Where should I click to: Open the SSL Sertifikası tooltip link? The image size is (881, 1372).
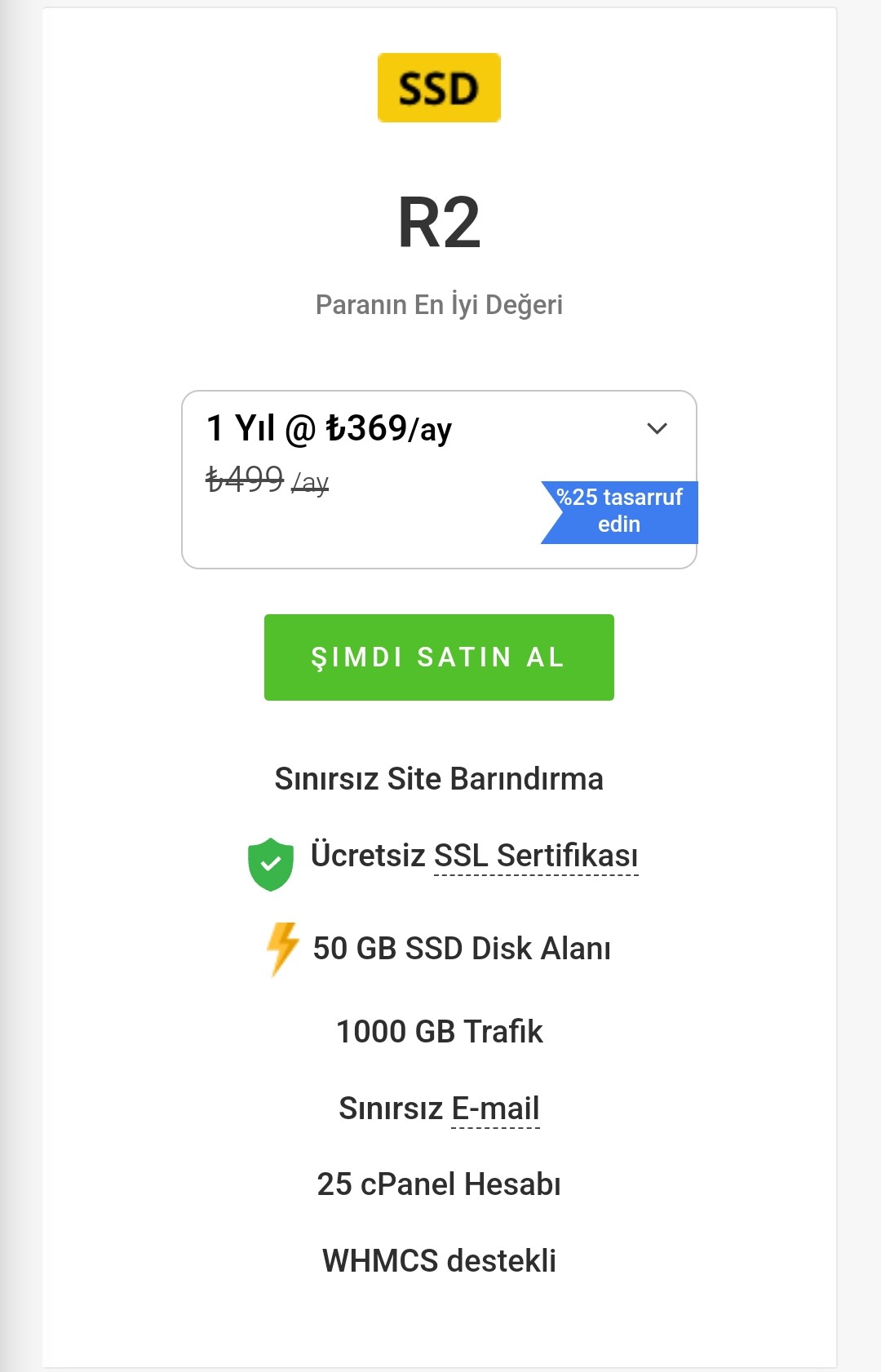coord(536,856)
